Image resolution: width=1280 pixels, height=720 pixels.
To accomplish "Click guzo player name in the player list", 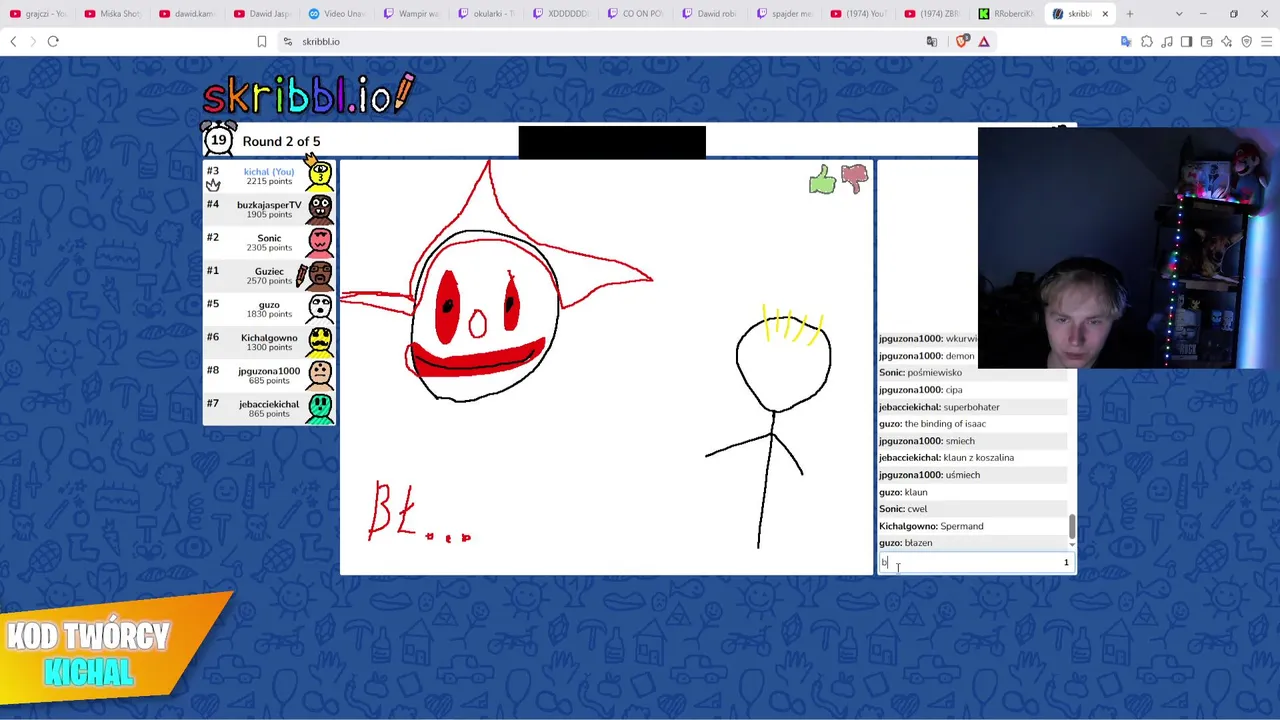I will (x=269, y=305).
